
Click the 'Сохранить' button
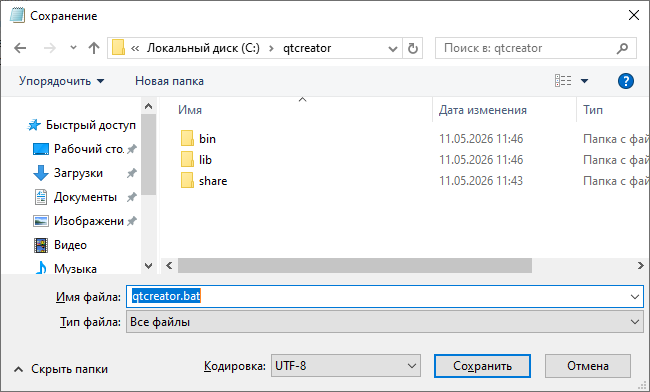point(482,366)
